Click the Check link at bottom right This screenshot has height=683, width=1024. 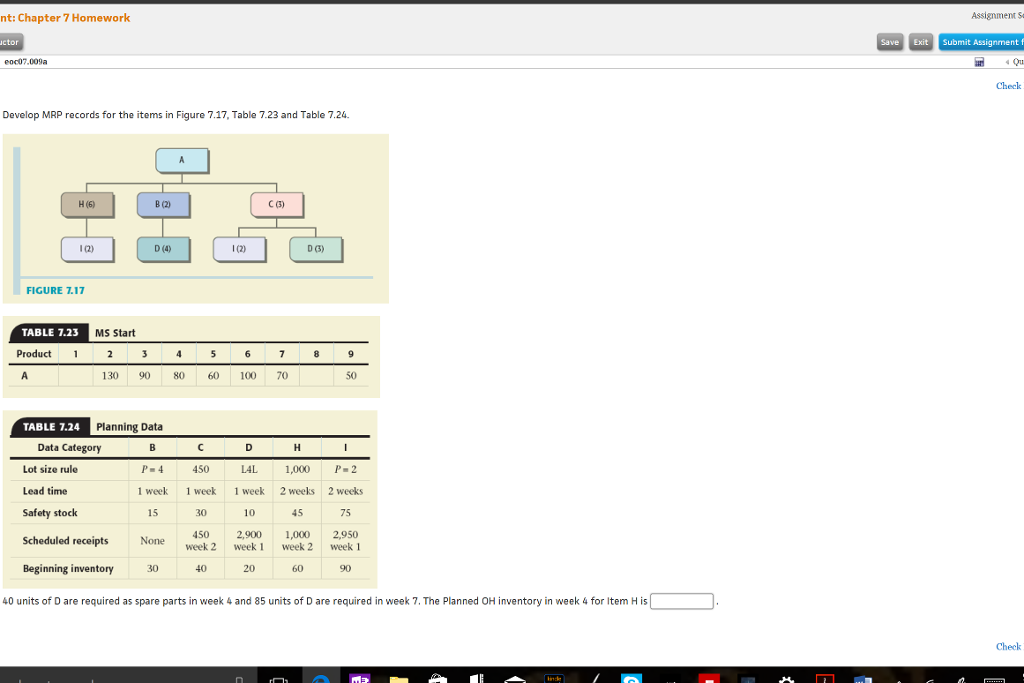pos(1007,647)
